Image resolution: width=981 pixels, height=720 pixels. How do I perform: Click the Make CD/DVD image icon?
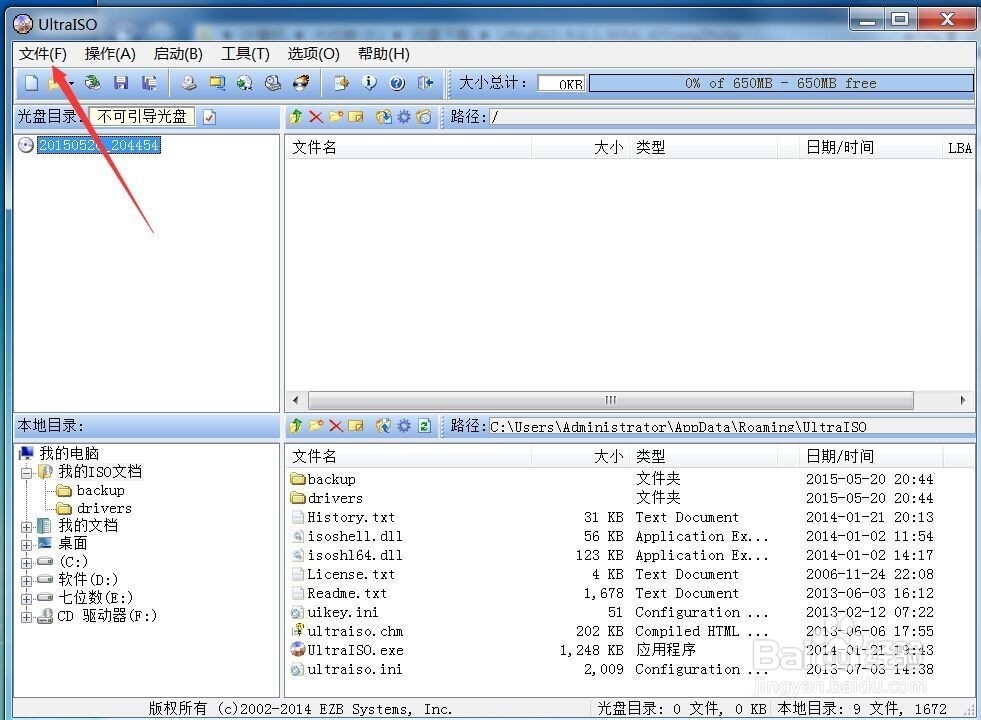[188, 83]
